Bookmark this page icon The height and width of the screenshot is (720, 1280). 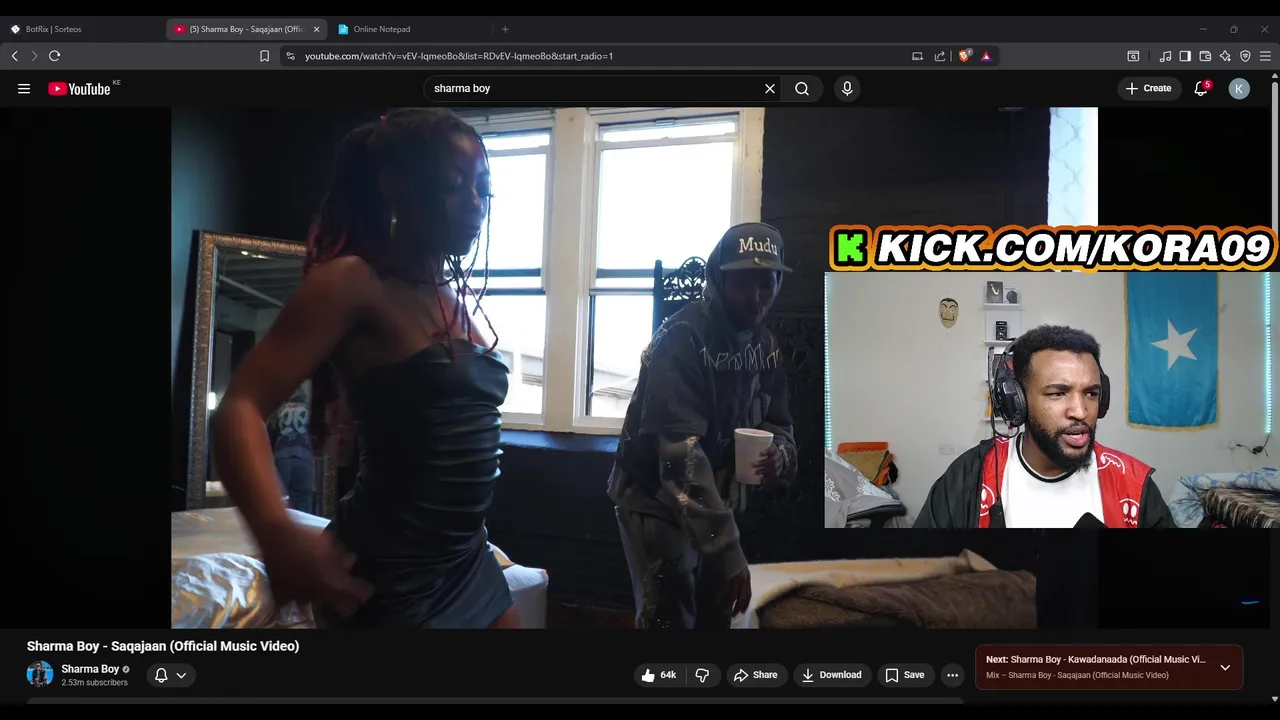tap(264, 56)
